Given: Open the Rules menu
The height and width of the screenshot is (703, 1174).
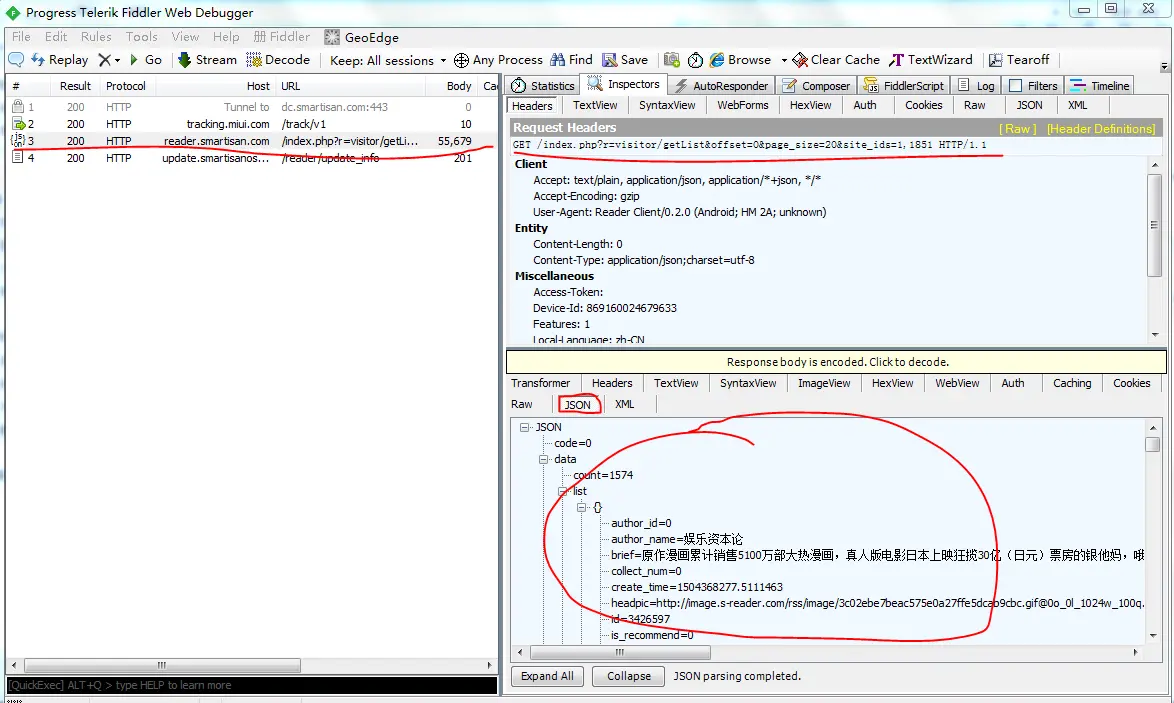Looking at the screenshot, I should click(96, 37).
